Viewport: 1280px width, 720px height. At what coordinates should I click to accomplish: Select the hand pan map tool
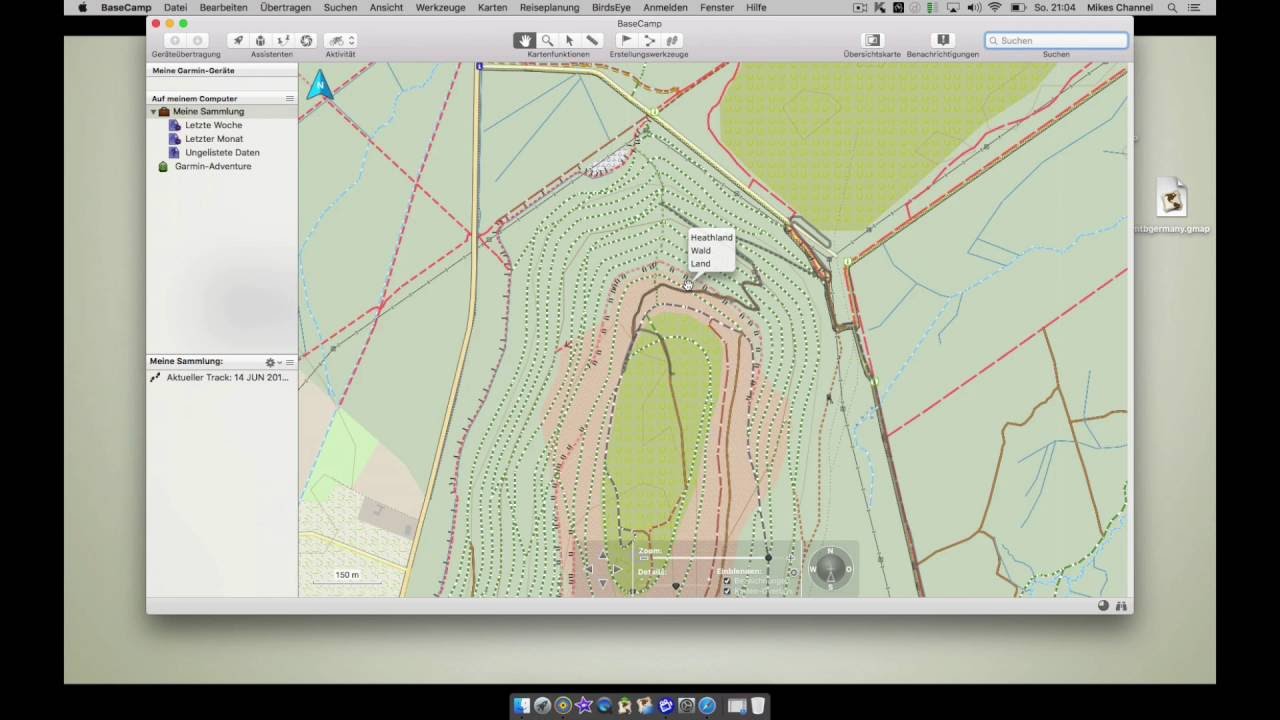click(524, 40)
